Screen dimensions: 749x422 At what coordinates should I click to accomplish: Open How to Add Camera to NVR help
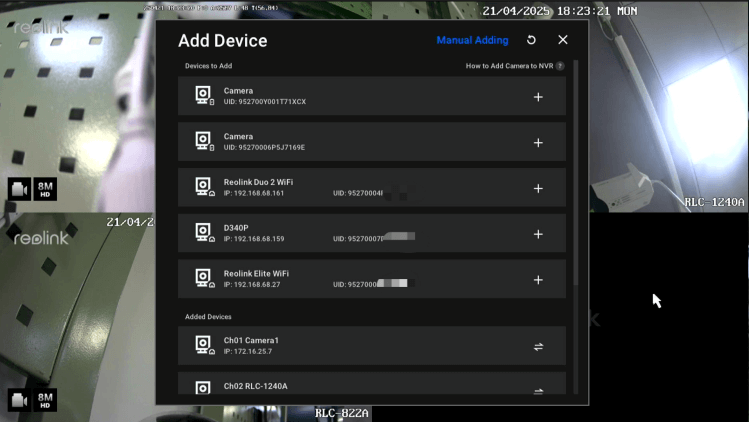click(x=509, y=66)
